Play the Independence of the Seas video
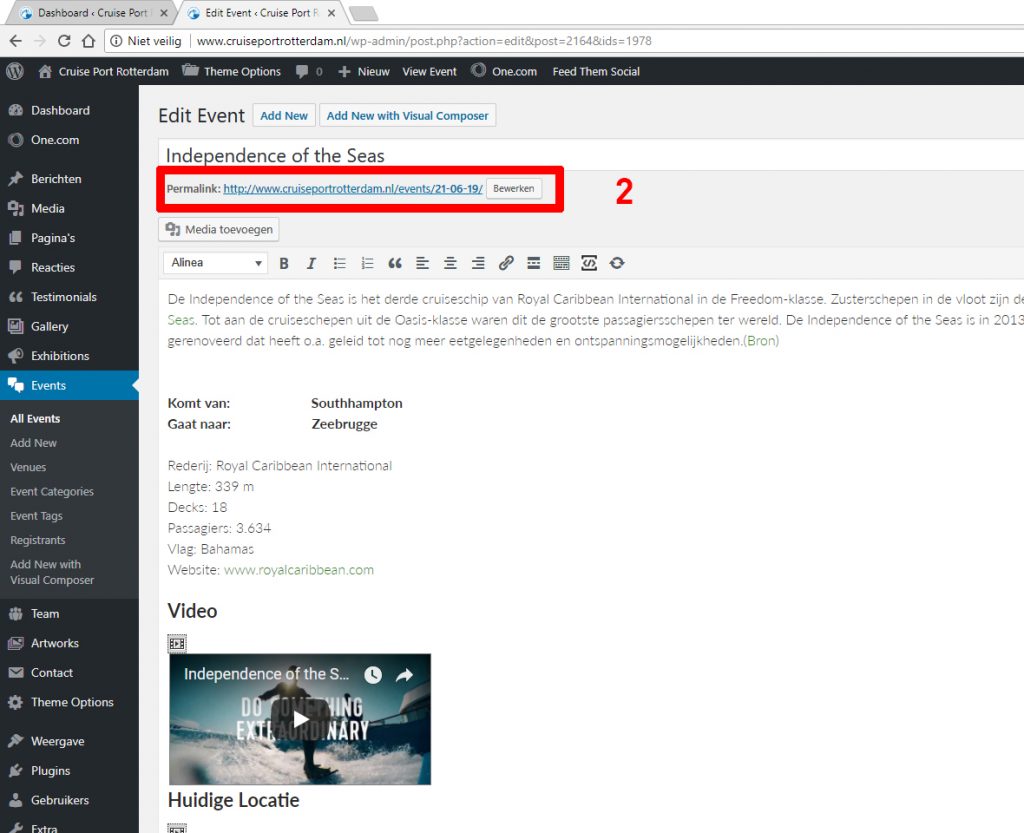 (300, 719)
